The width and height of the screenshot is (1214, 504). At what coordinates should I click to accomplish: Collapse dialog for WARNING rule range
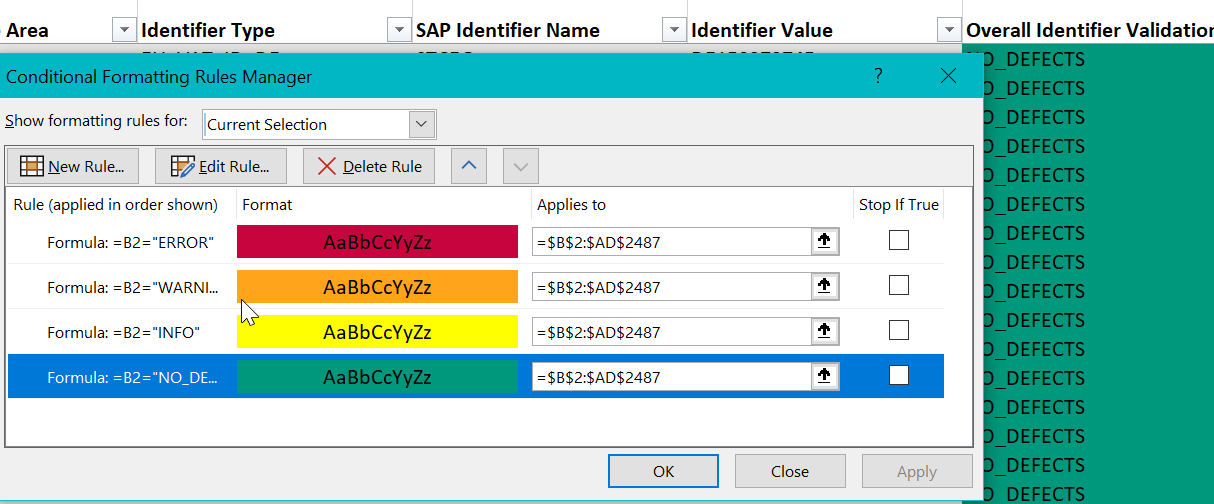(824, 286)
